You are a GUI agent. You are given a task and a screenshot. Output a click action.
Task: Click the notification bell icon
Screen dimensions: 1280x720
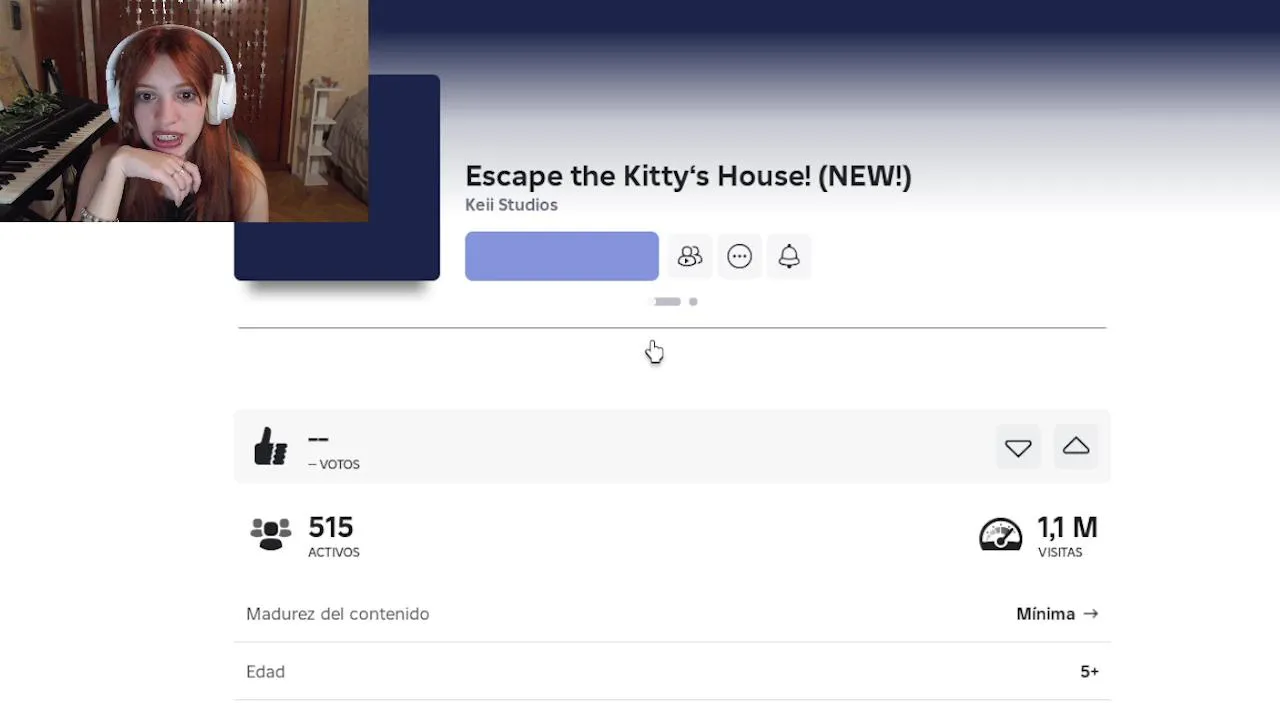coord(789,257)
